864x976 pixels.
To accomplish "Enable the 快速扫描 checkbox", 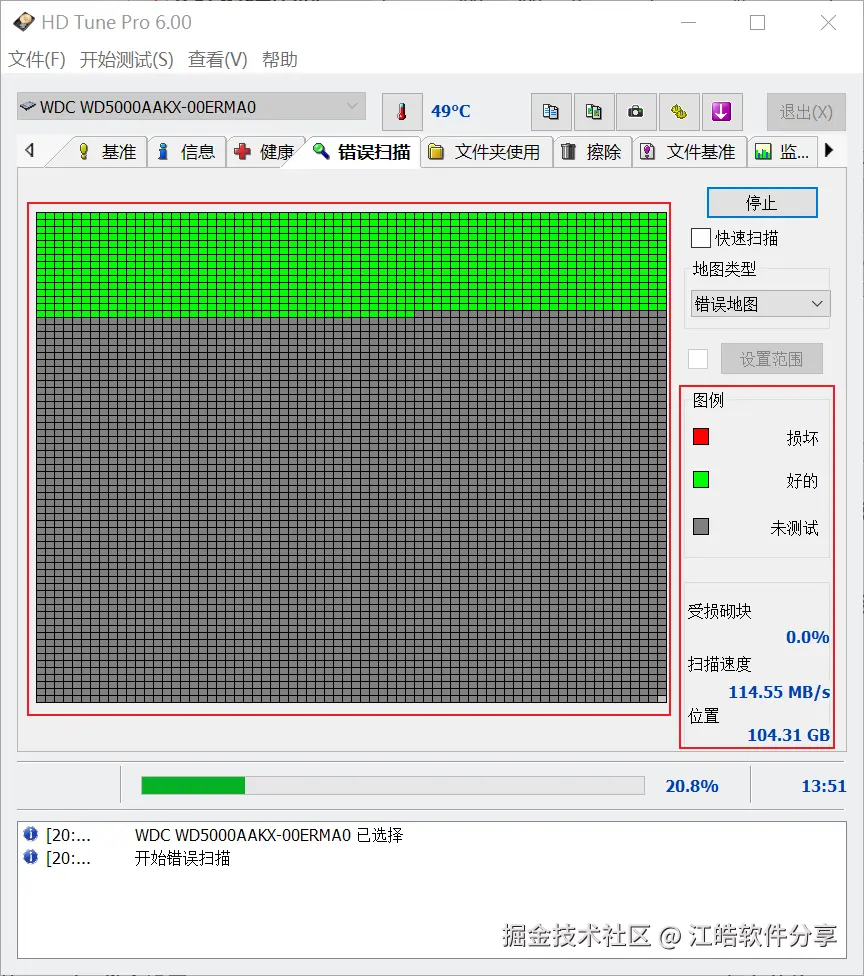I will click(x=701, y=238).
